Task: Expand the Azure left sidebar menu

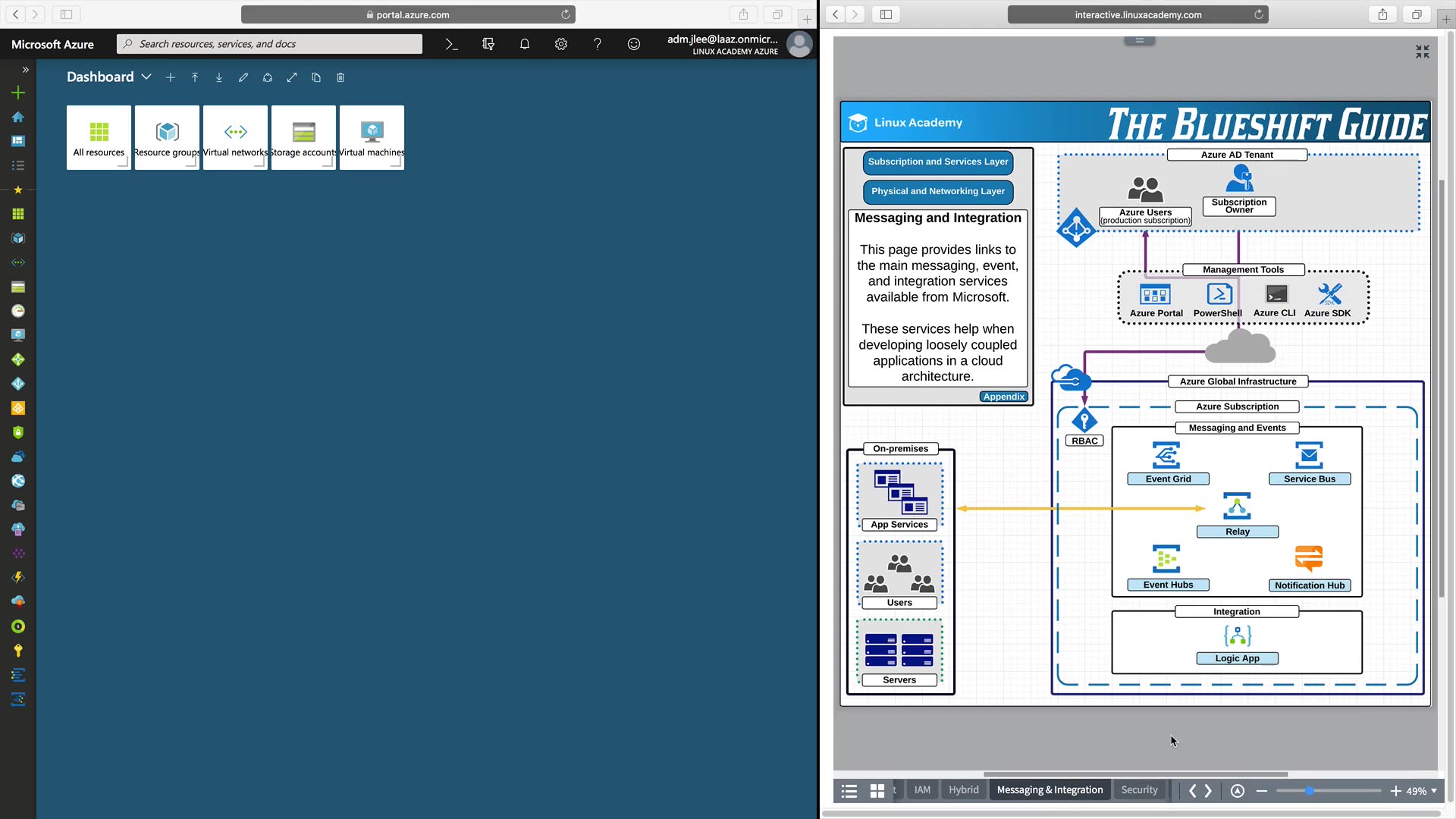Action: (x=25, y=69)
